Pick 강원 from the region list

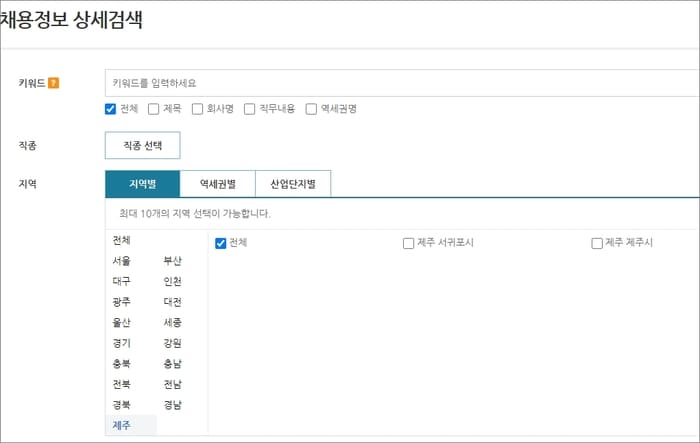click(172, 343)
